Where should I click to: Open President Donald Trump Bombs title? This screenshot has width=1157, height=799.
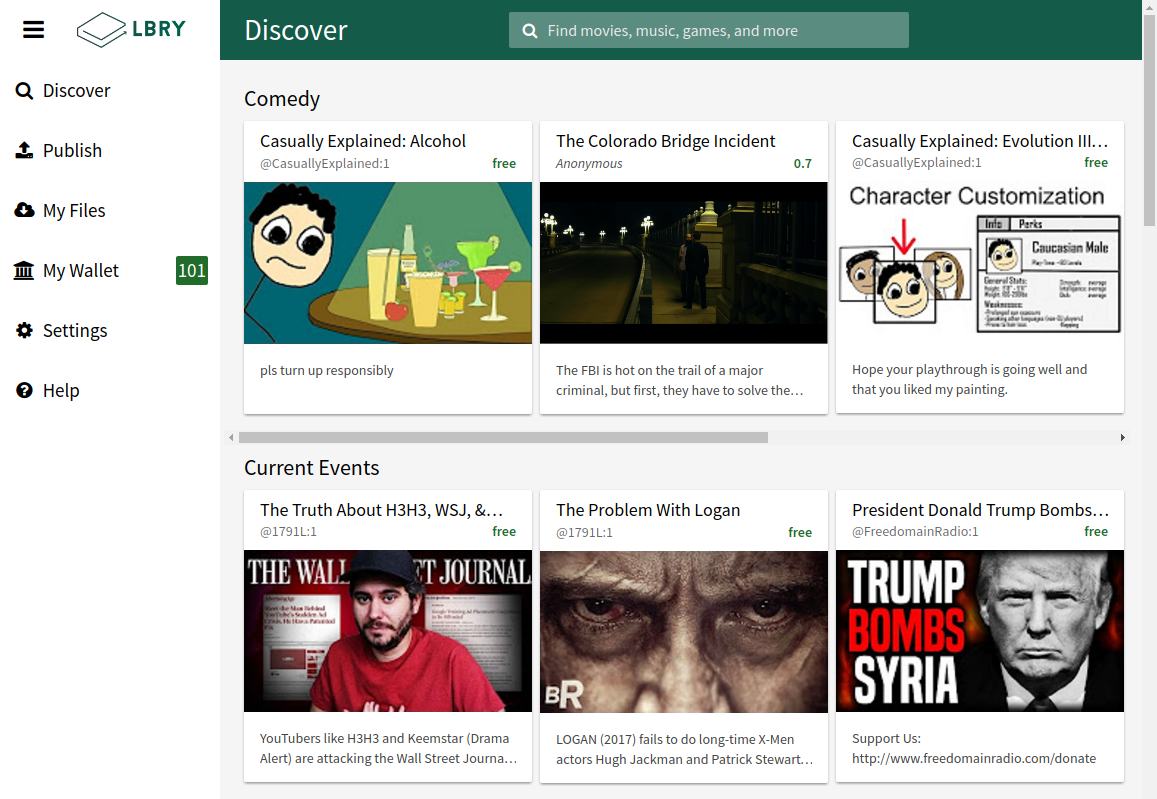(x=980, y=510)
